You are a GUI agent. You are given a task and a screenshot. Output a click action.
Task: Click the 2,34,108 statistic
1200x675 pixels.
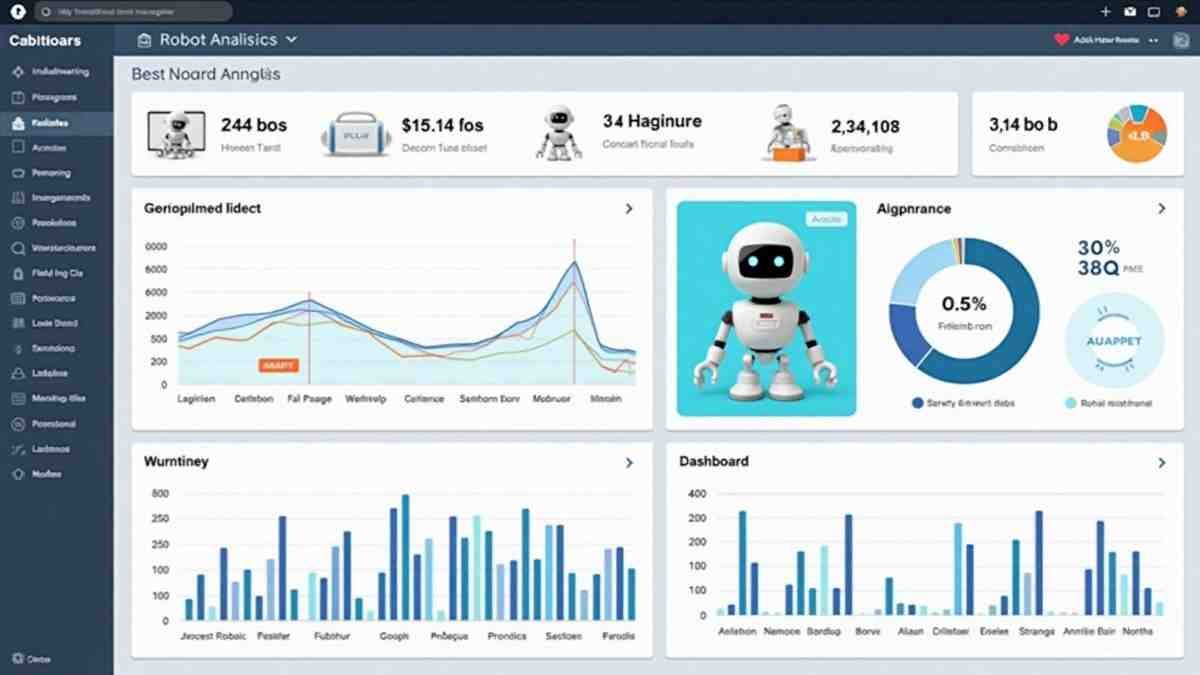(865, 126)
